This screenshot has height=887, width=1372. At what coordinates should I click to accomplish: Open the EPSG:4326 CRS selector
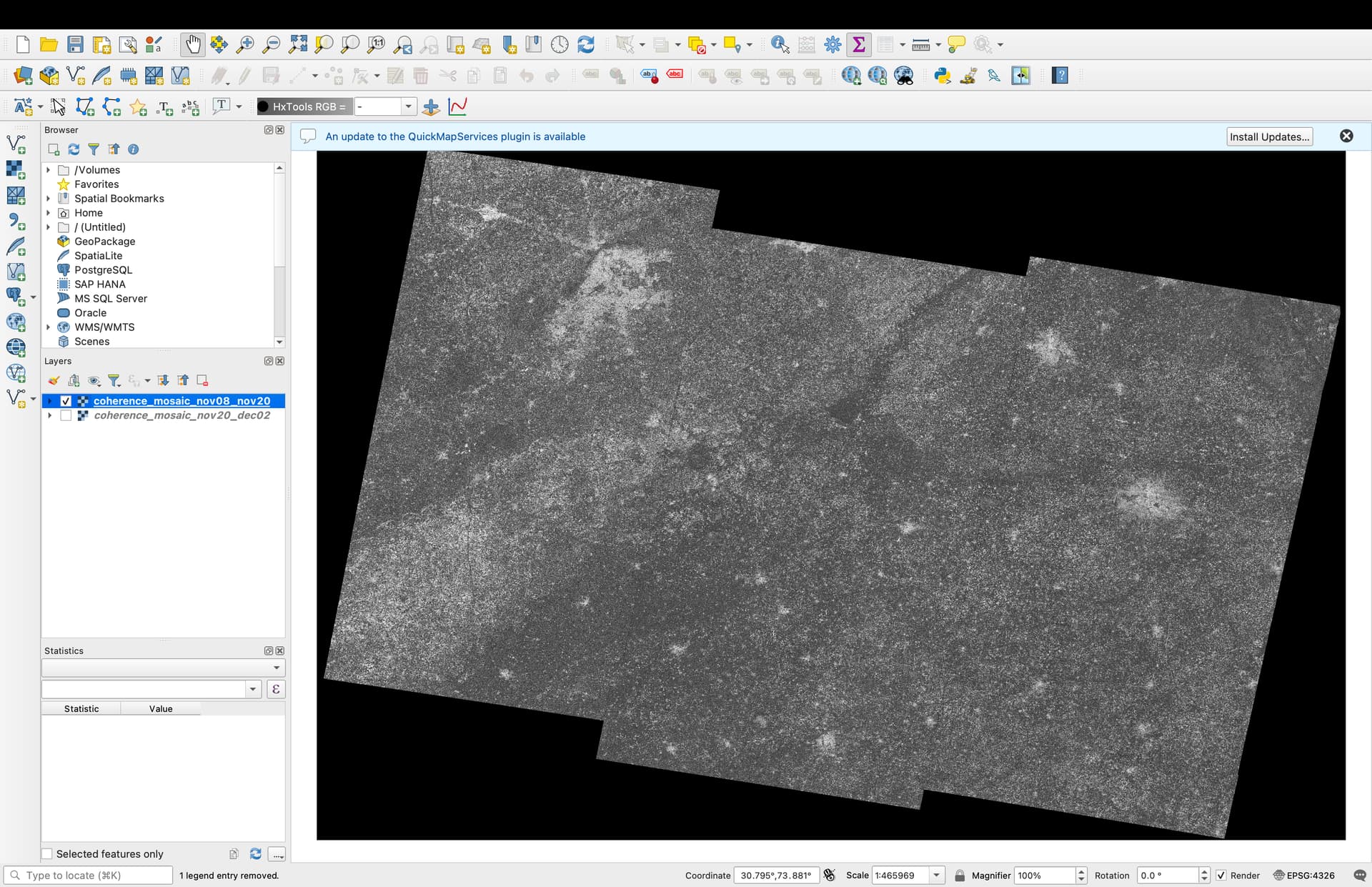point(1303,875)
